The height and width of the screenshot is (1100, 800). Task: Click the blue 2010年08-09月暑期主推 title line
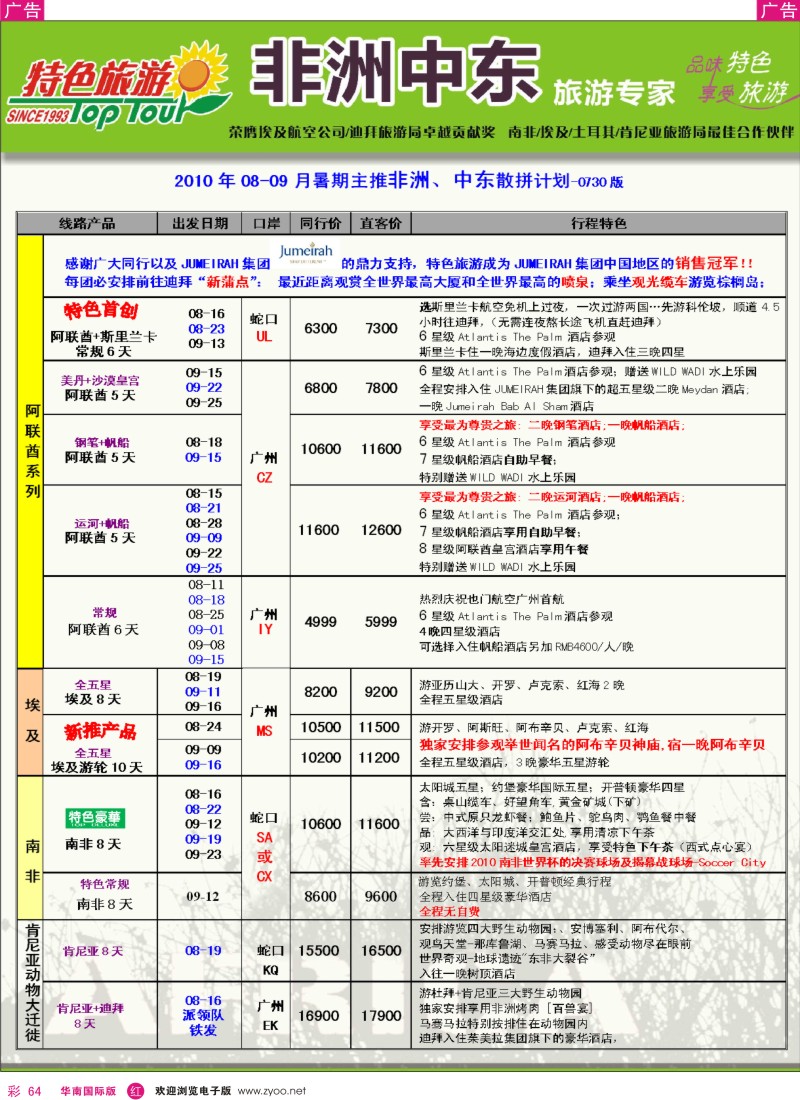tap(399, 181)
